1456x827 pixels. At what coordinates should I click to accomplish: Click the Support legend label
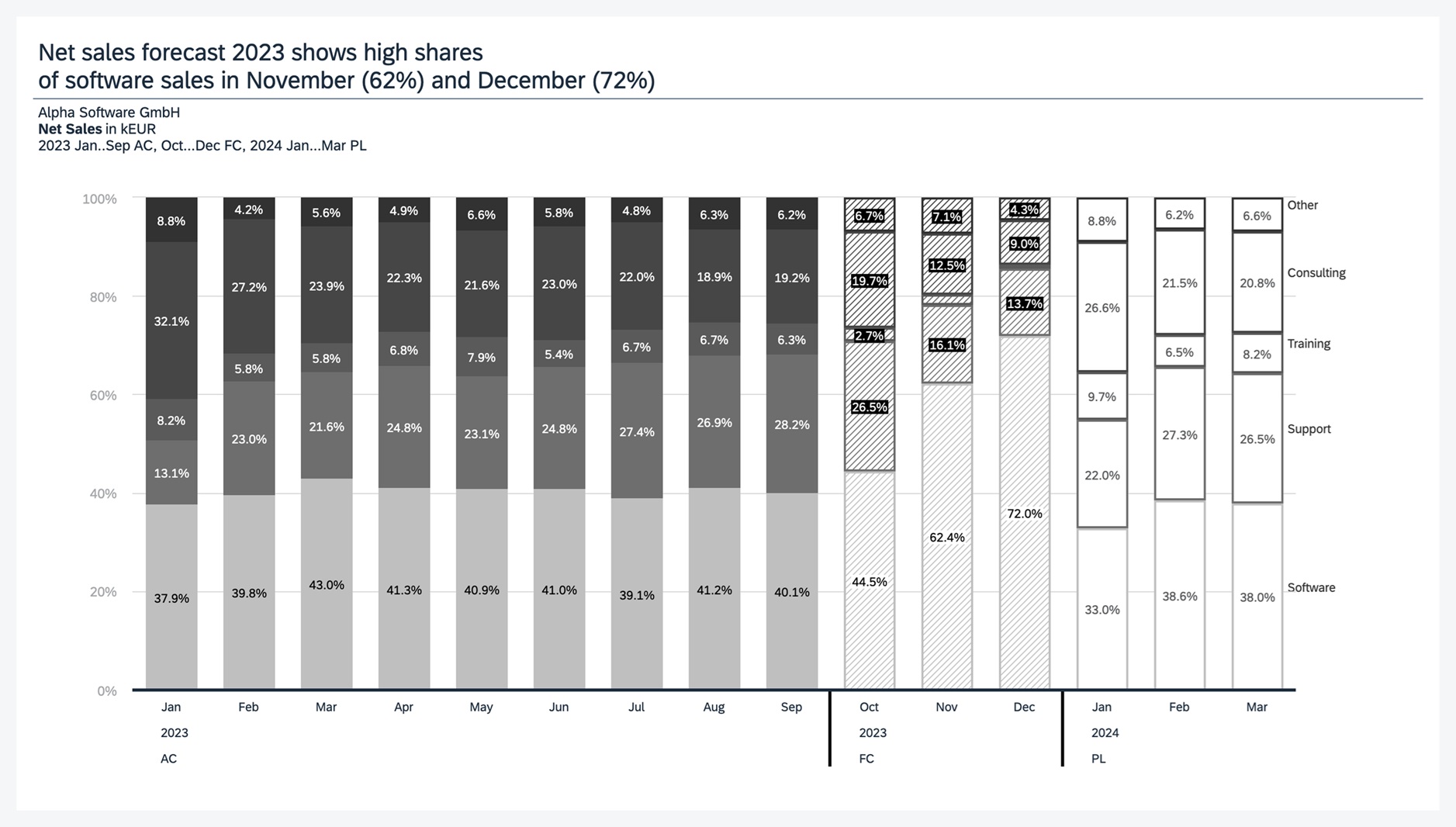point(1309,428)
